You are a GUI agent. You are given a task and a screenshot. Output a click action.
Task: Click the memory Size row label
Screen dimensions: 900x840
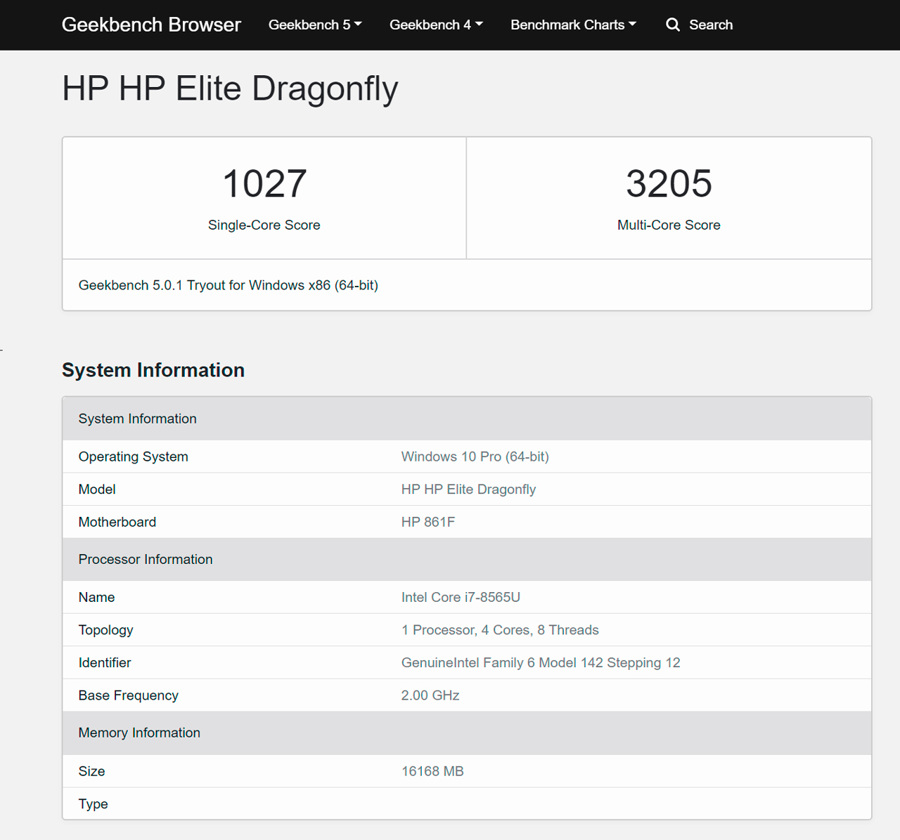tap(92, 771)
